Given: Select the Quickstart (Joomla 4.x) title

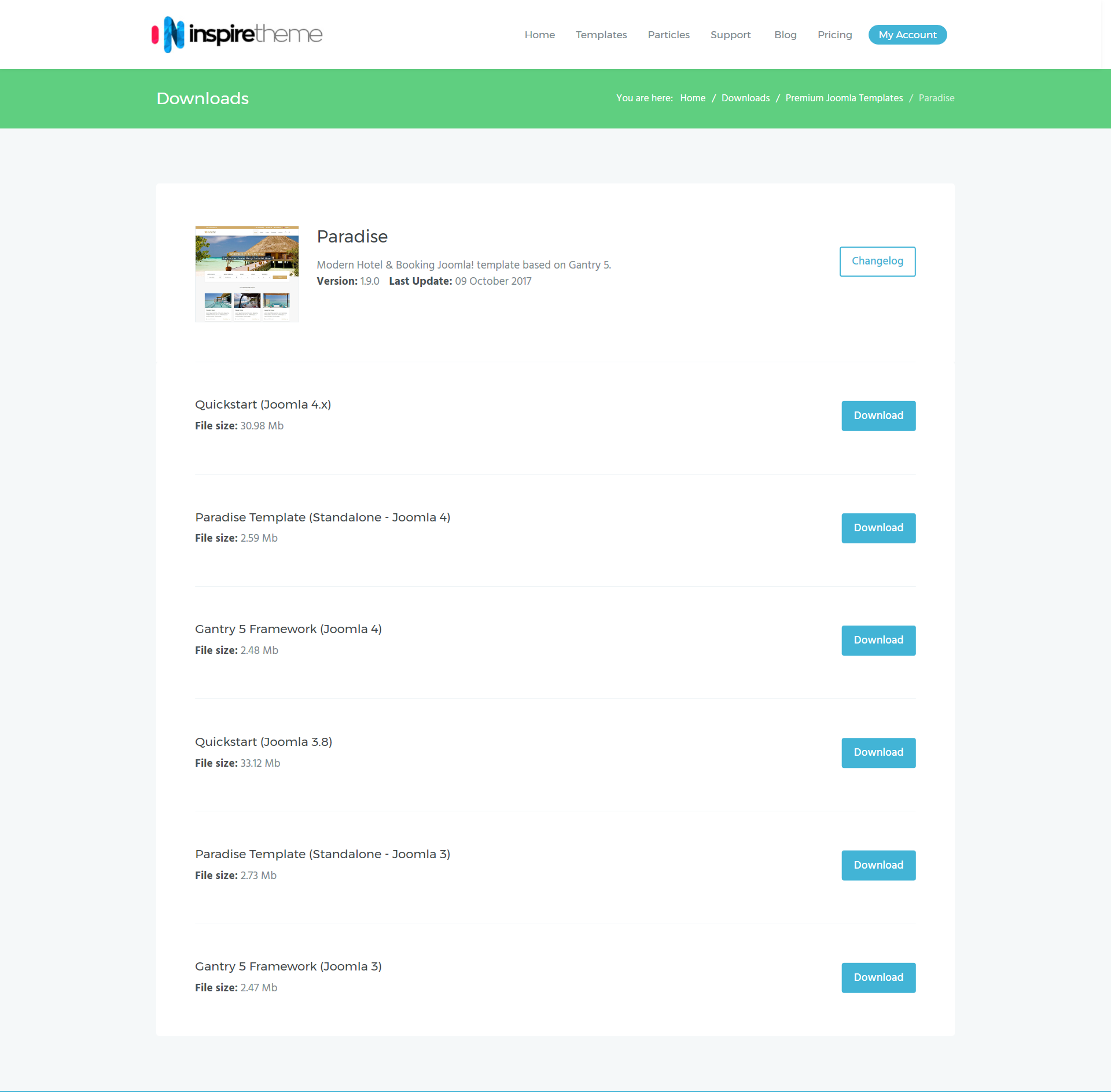Looking at the screenshot, I should coord(263,405).
